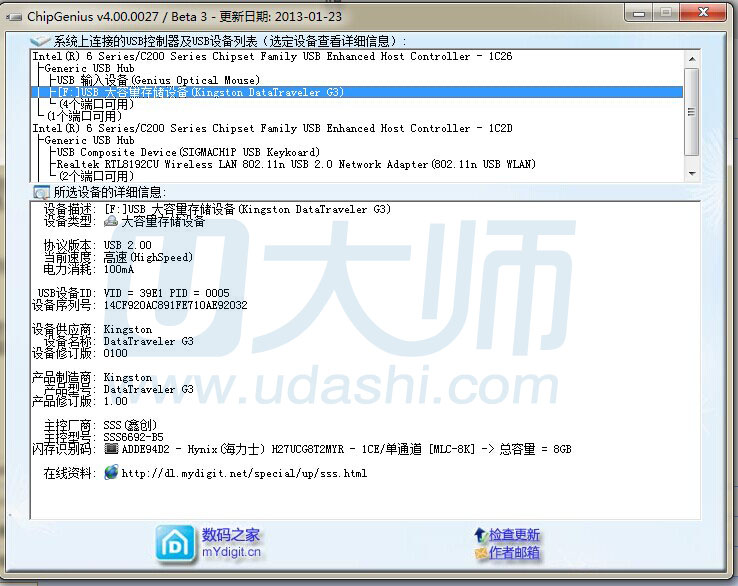
Task: Click the SSS6692-B5 controller model value
Action: point(133,437)
